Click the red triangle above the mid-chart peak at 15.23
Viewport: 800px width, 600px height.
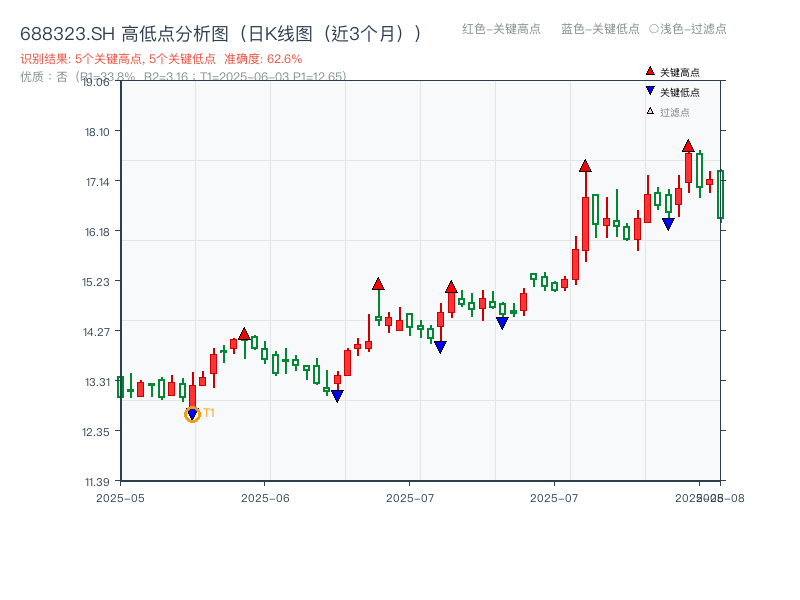point(378,283)
